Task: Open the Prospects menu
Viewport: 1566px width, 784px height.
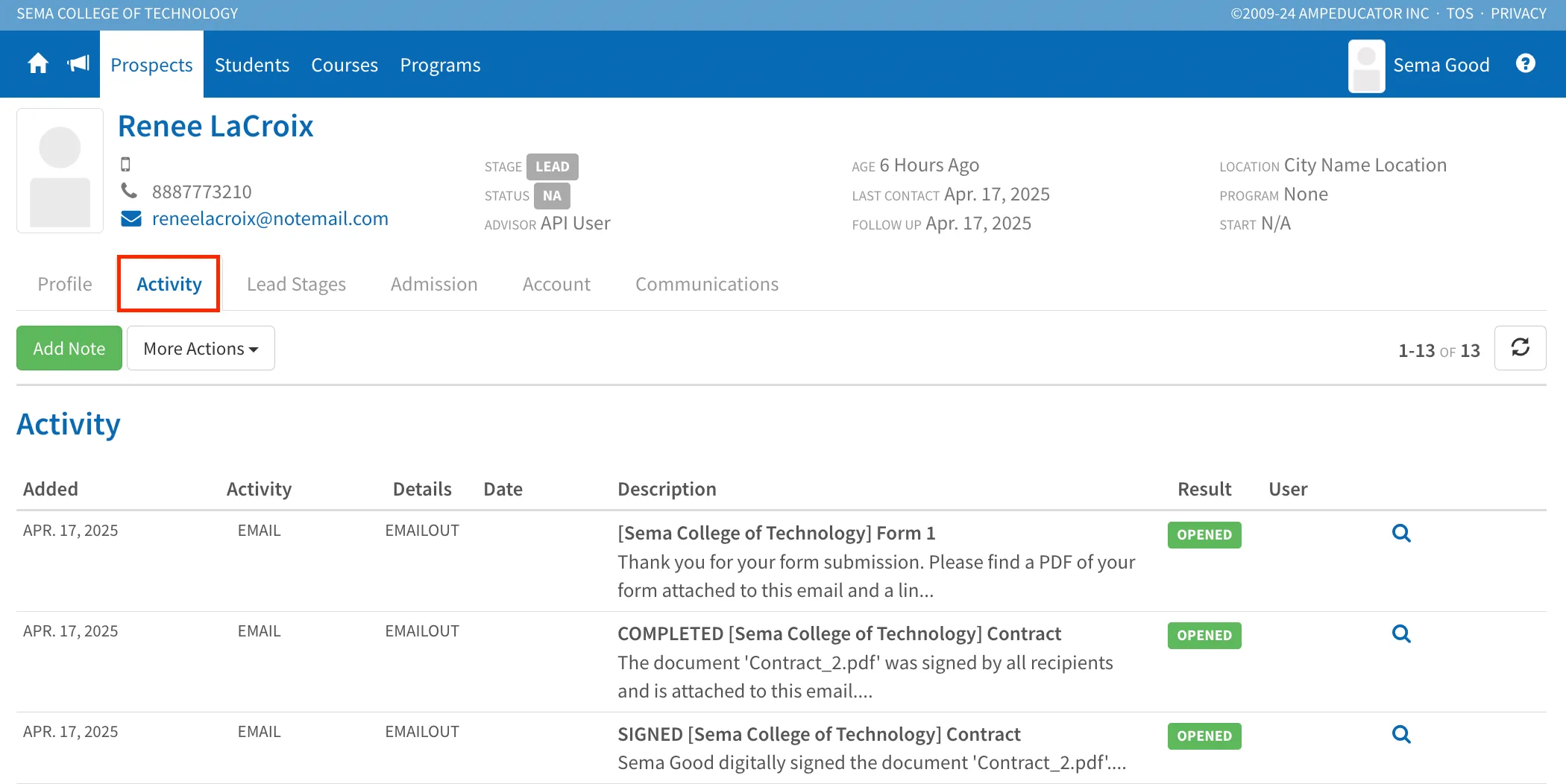Action: tap(151, 65)
